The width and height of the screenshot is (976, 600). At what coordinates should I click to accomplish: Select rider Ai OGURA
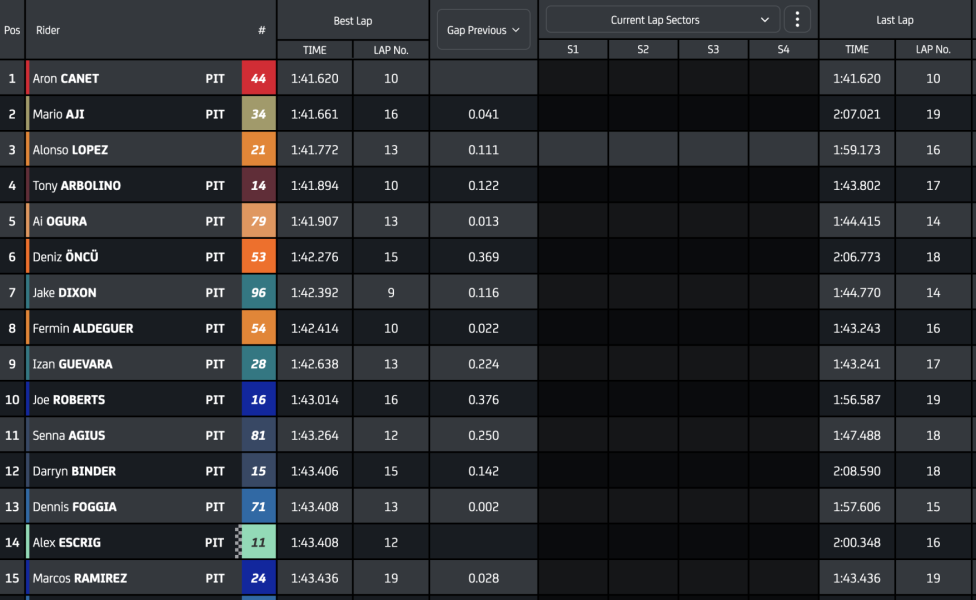[60, 221]
